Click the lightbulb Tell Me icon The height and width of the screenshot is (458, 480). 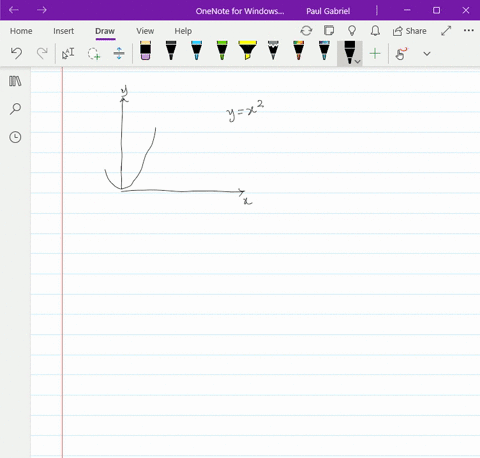tap(352, 31)
